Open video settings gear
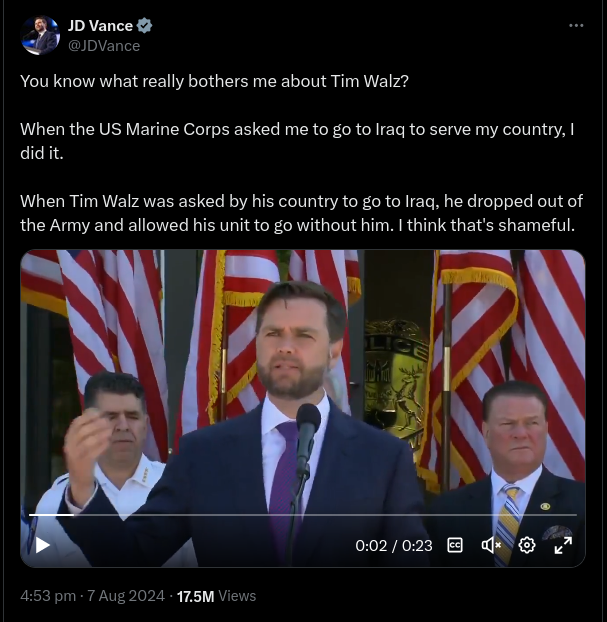The image size is (607, 622). coord(527,545)
